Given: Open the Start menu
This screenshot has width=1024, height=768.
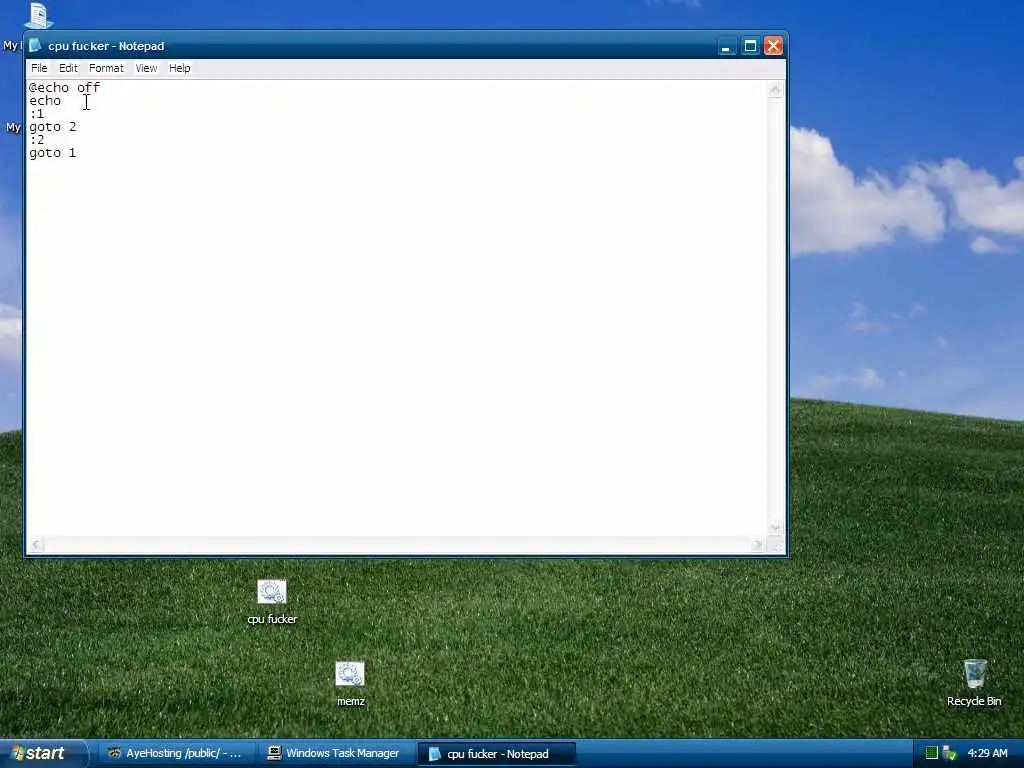Looking at the screenshot, I should [43, 754].
